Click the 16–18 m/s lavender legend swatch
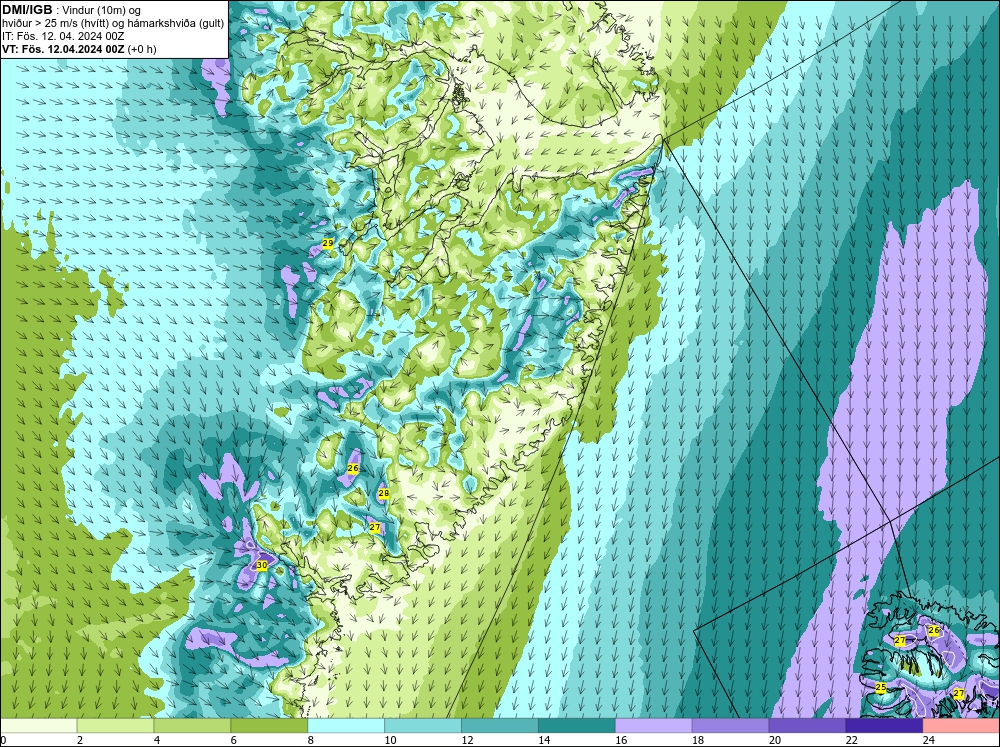This screenshot has width=1000, height=747. [x=654, y=726]
